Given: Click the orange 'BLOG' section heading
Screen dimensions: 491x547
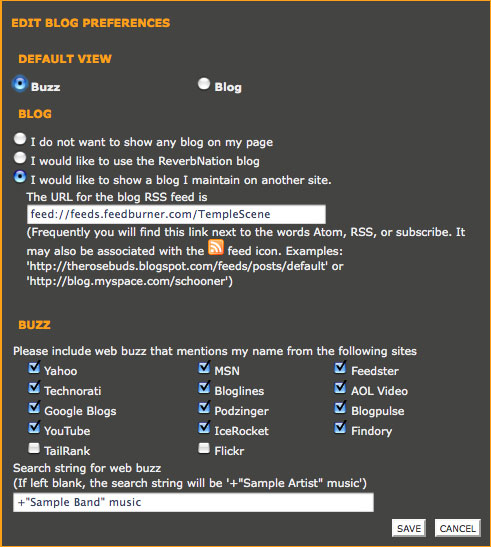Looking at the screenshot, I should (35, 114).
